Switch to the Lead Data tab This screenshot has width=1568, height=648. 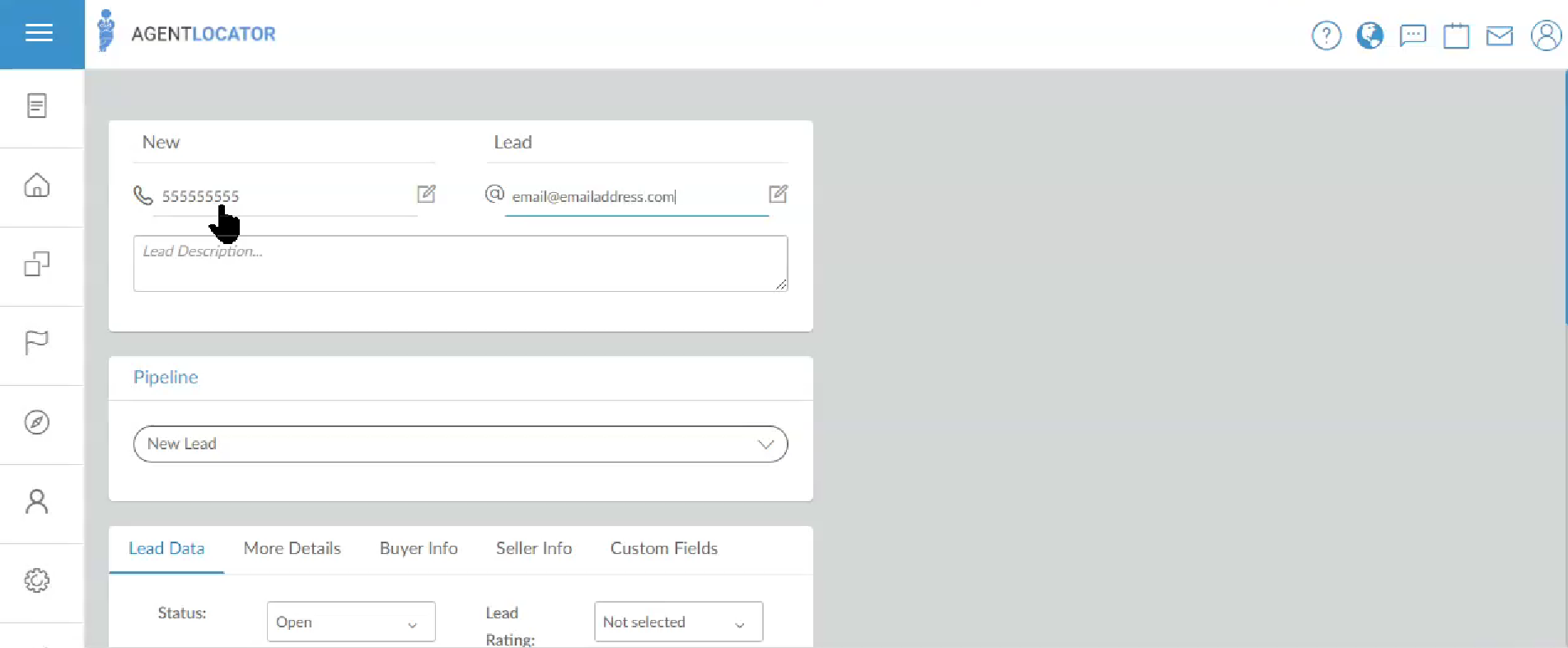[166, 548]
